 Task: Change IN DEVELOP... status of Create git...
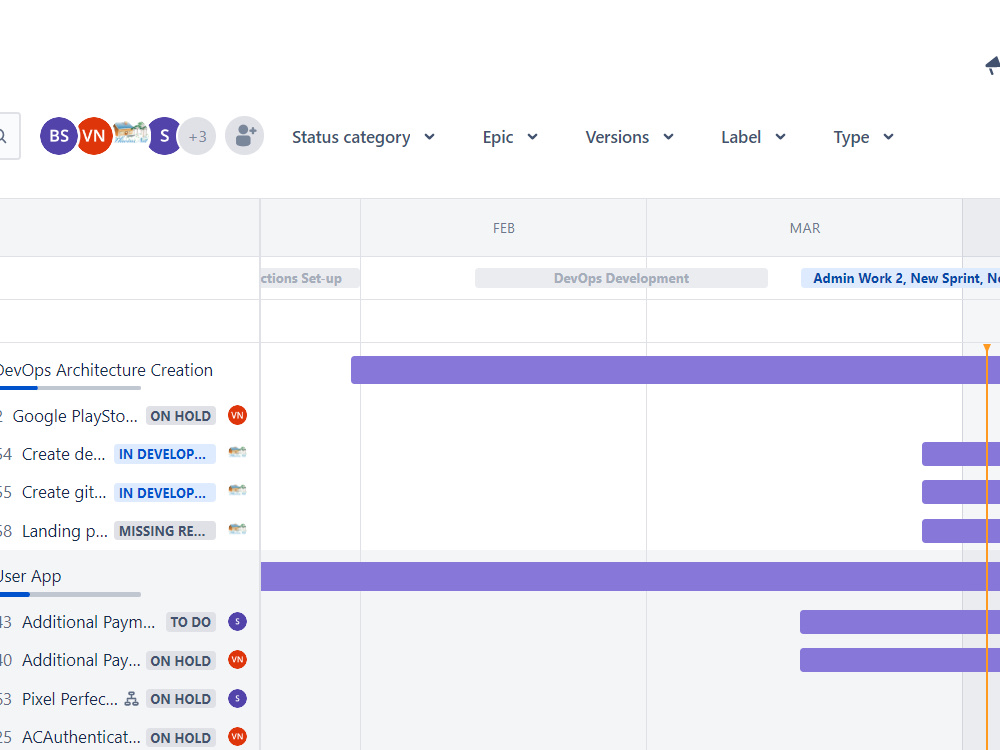[165, 492]
